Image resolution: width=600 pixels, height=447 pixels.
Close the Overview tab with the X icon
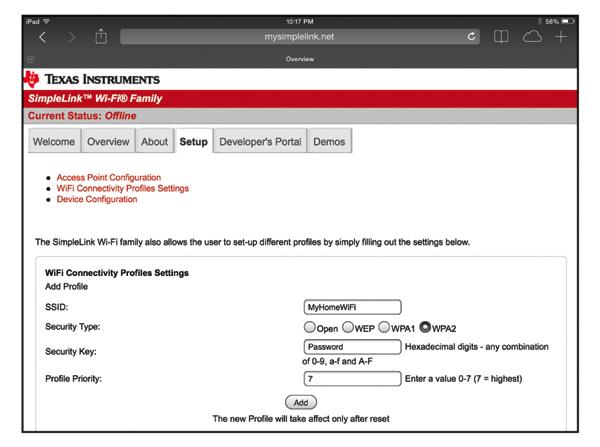31,59
